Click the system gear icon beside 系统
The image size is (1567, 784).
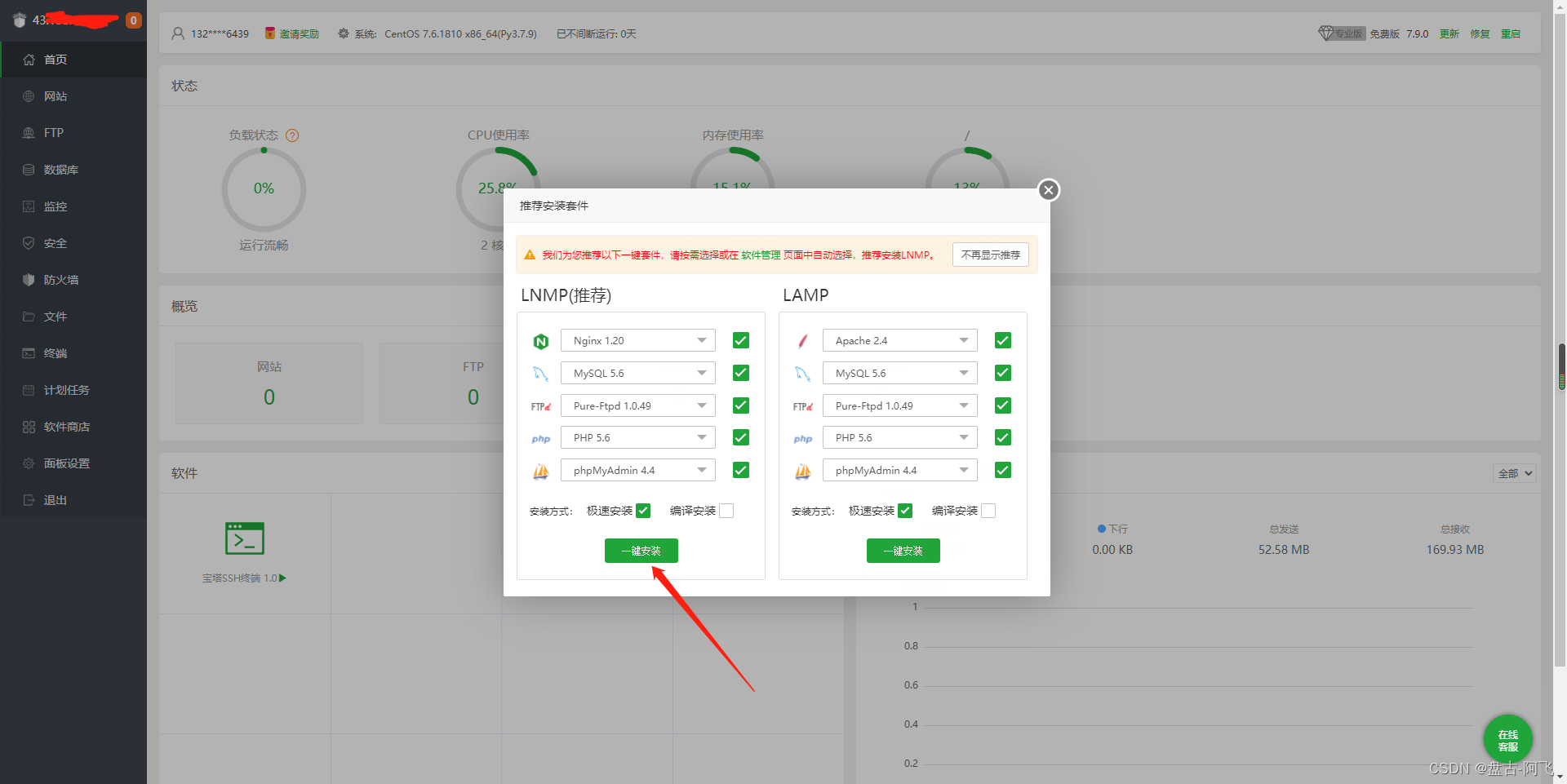[x=344, y=33]
